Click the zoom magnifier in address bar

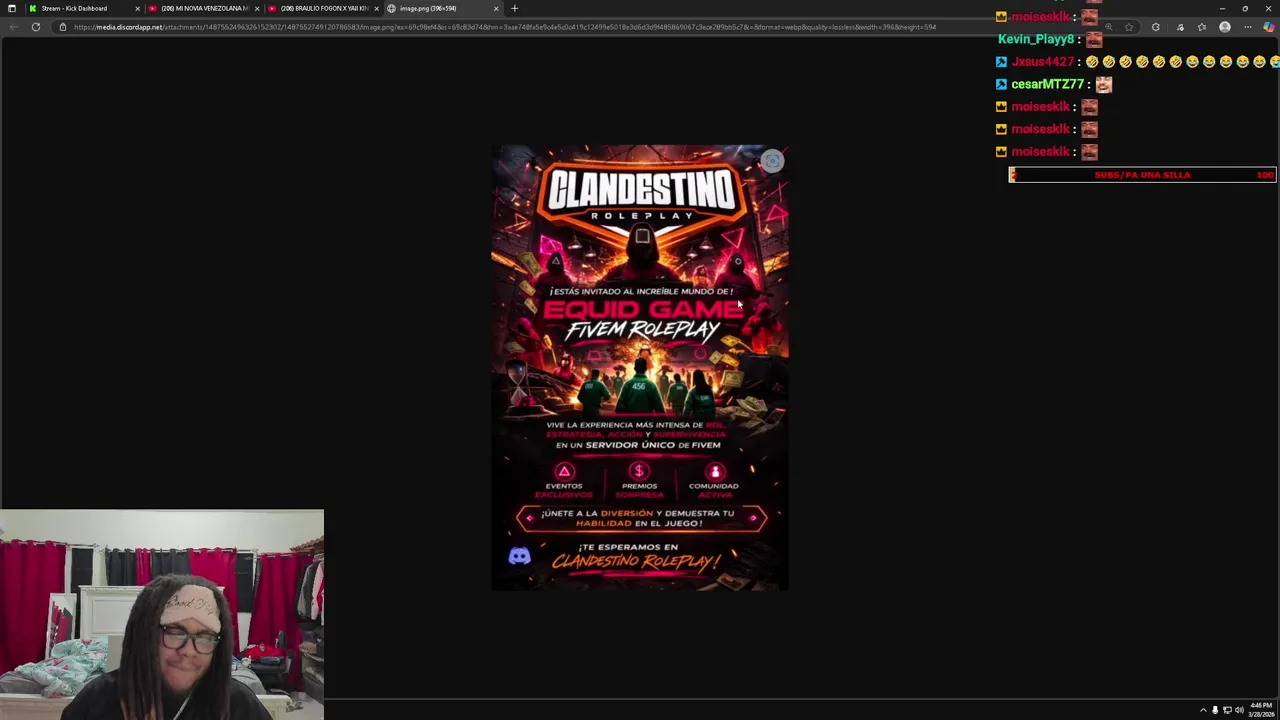click(1108, 27)
